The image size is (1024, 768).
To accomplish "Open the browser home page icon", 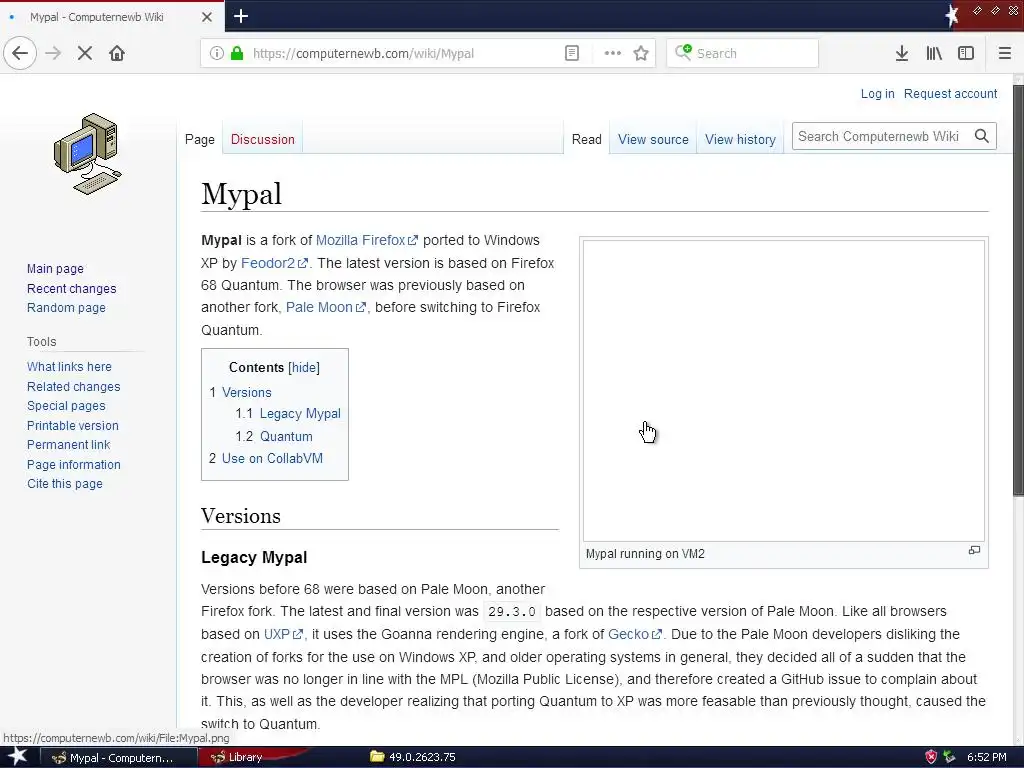I will [x=117, y=53].
